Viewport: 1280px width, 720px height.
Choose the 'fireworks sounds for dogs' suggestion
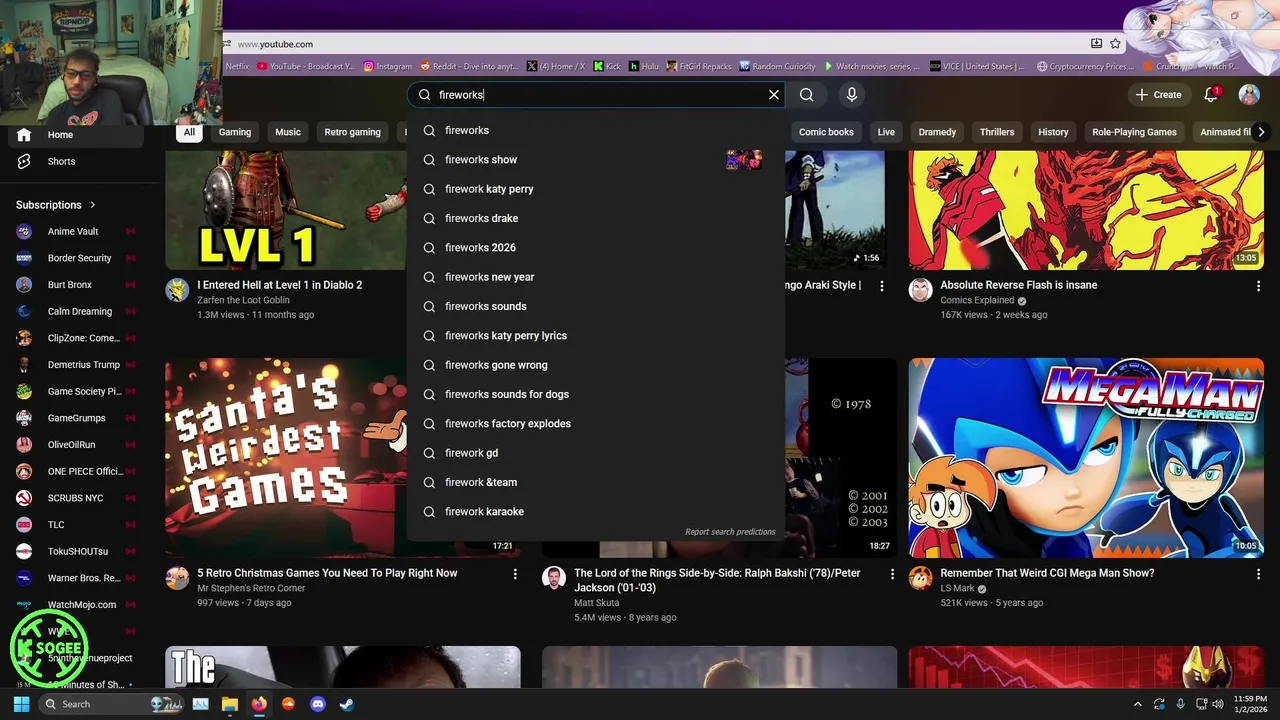point(596,394)
